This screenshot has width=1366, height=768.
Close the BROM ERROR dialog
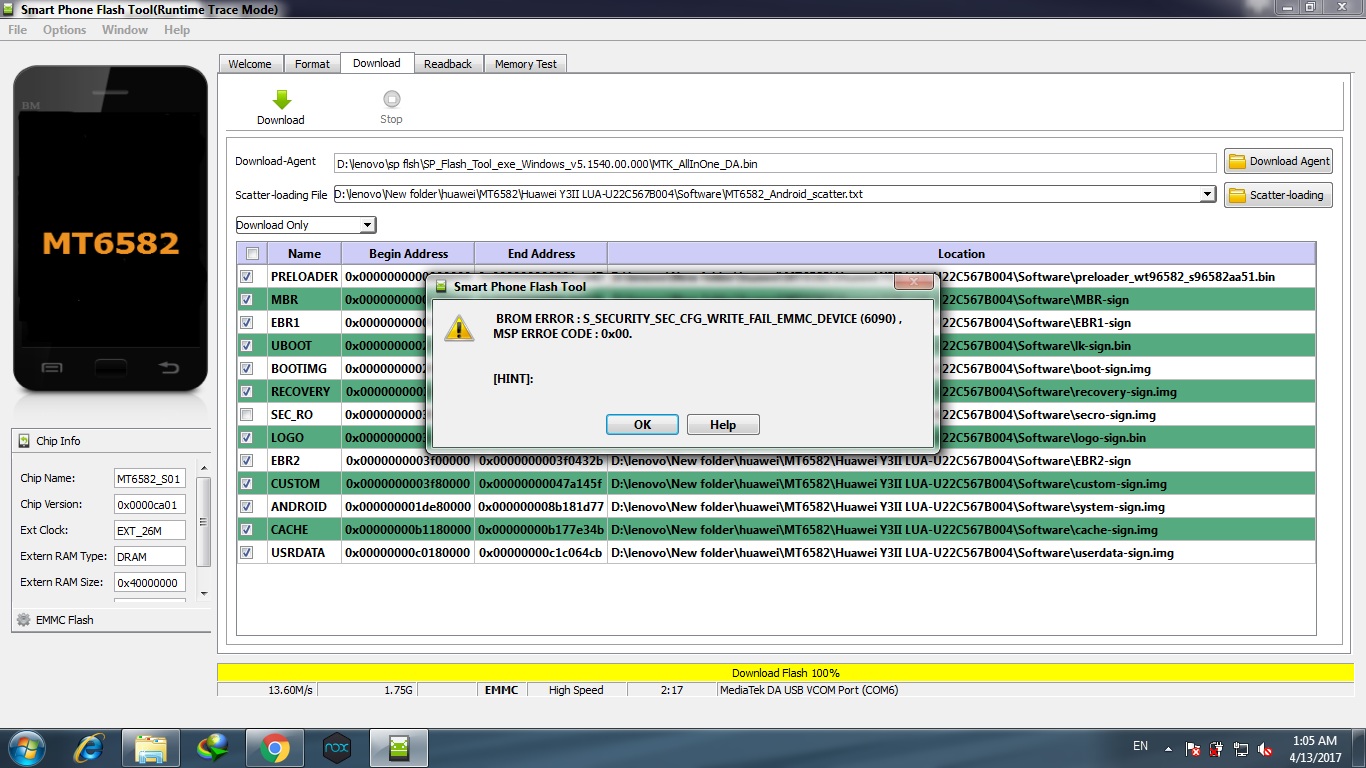click(x=912, y=284)
